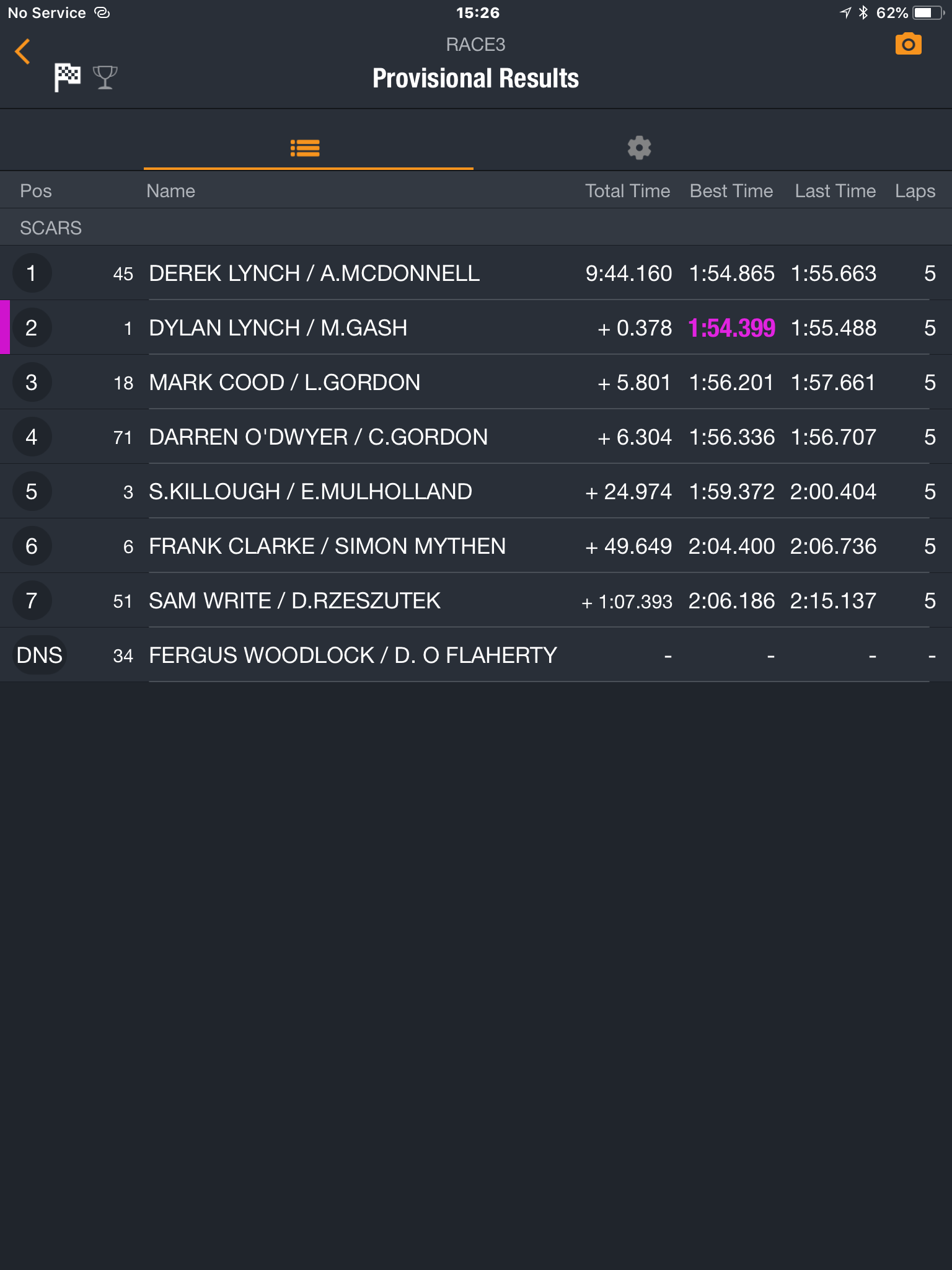Screen dimensions: 952x1270
Task: Open the trophy standings icon
Action: (x=105, y=78)
